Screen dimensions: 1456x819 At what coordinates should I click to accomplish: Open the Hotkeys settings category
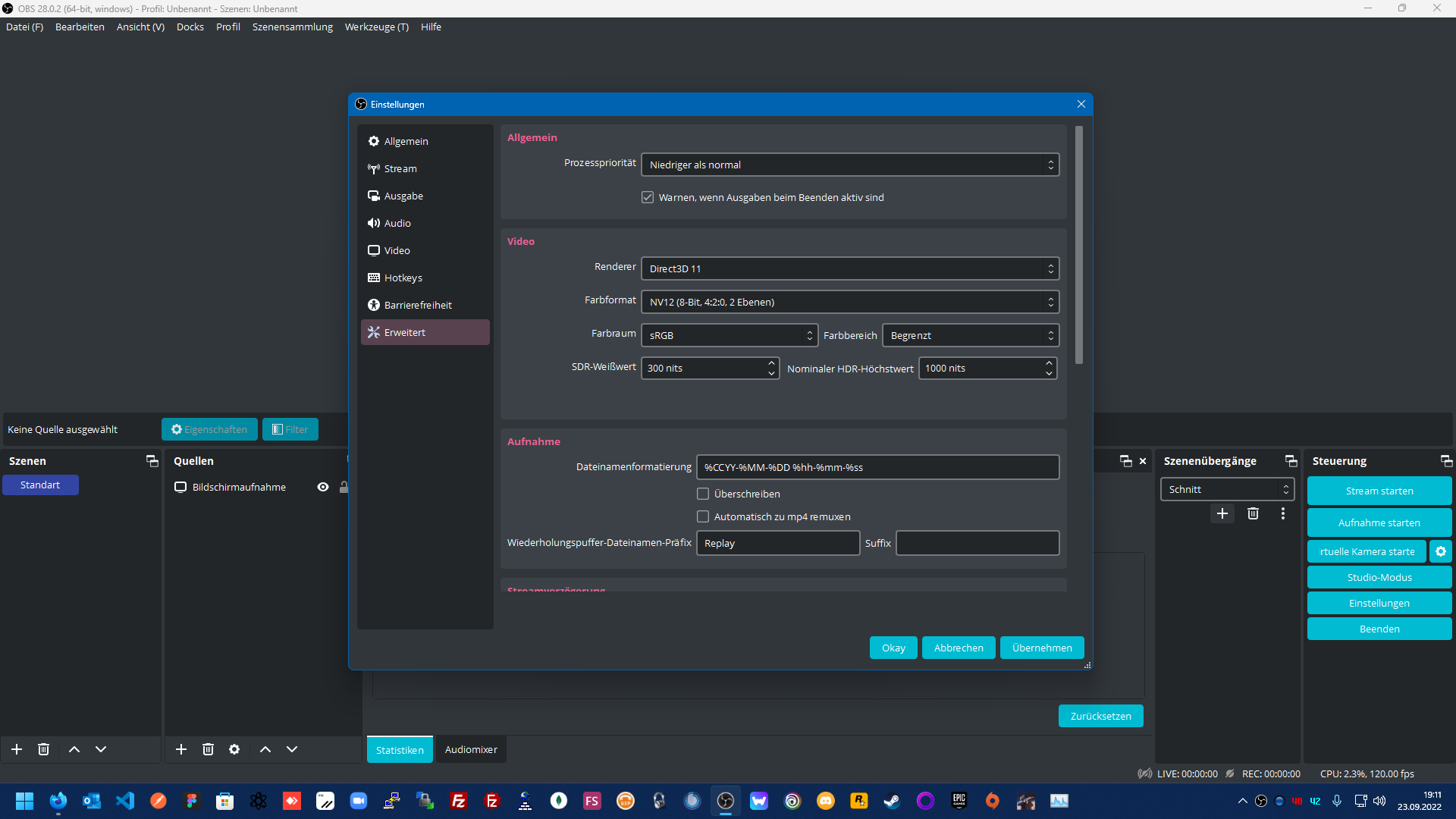tap(425, 278)
